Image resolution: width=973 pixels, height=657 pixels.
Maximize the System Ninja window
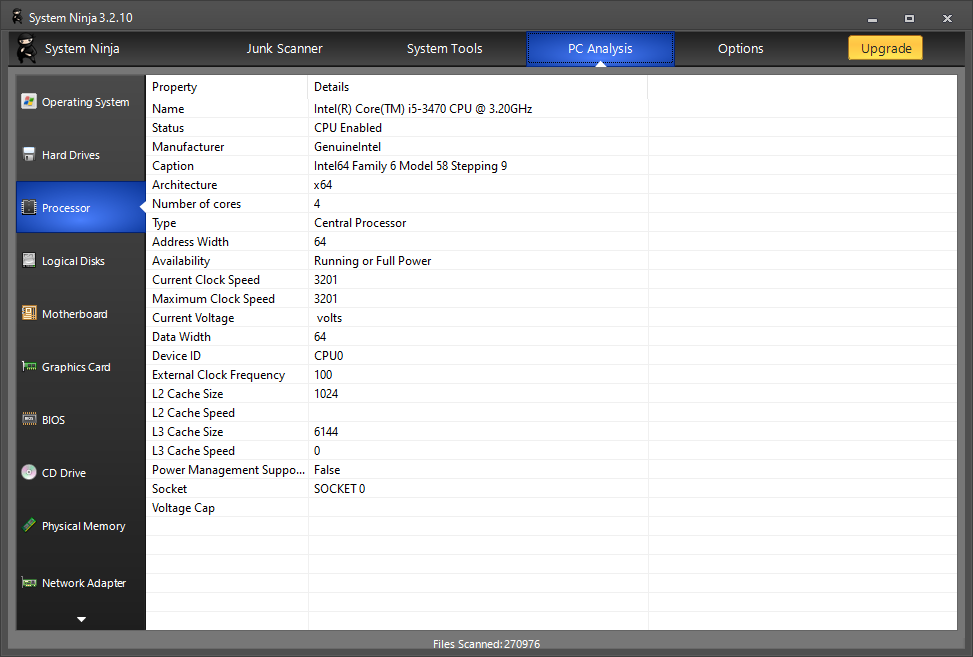coord(909,19)
